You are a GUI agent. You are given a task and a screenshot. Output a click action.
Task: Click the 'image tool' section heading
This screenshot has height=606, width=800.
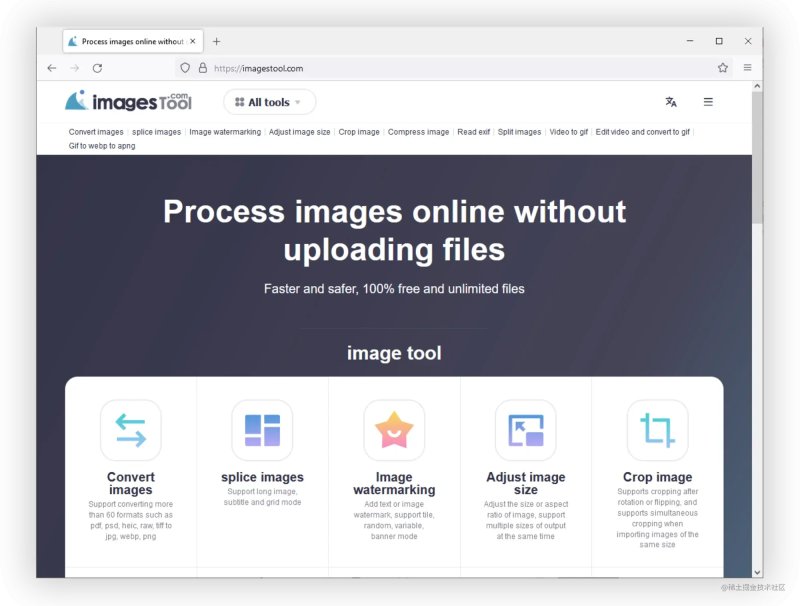click(394, 353)
